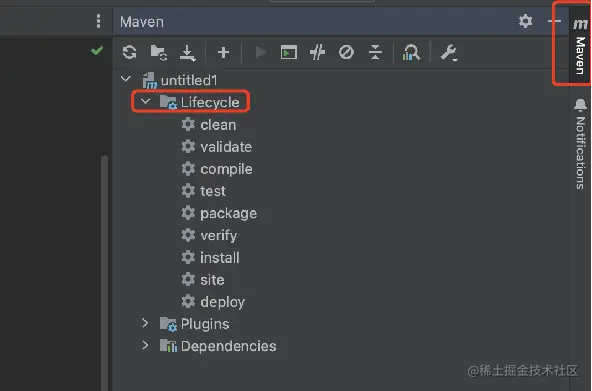
Task: Expand the Plugins node
Action: [x=145, y=323]
